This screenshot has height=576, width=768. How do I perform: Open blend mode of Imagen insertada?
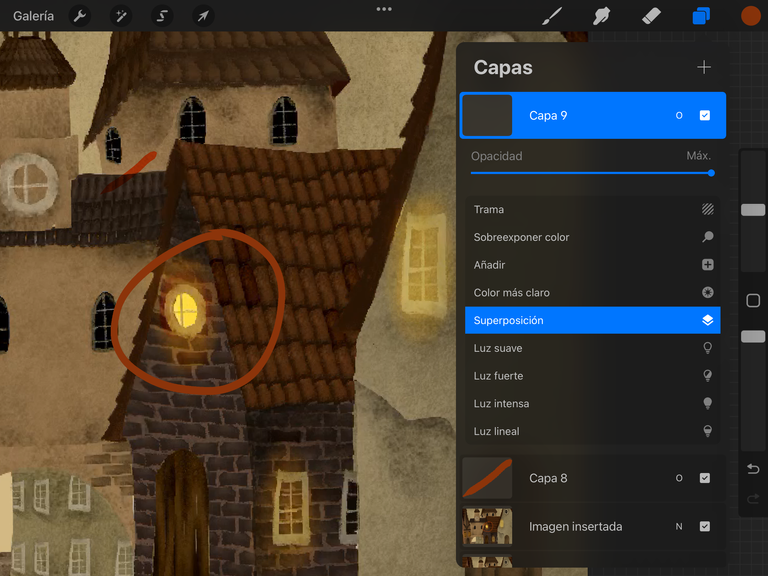(679, 527)
